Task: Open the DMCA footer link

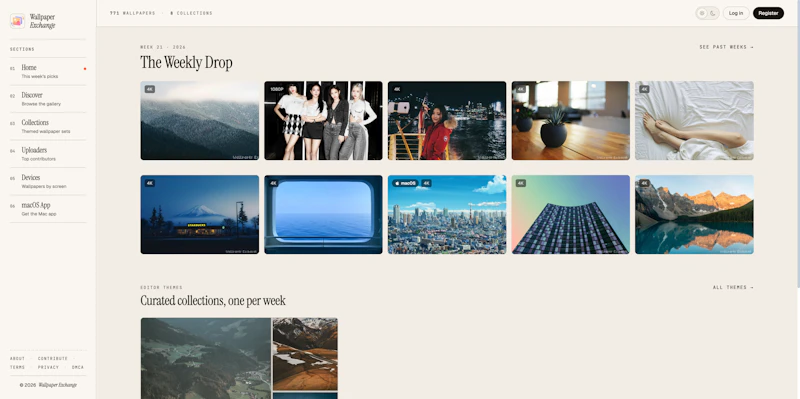Action: 78,367
